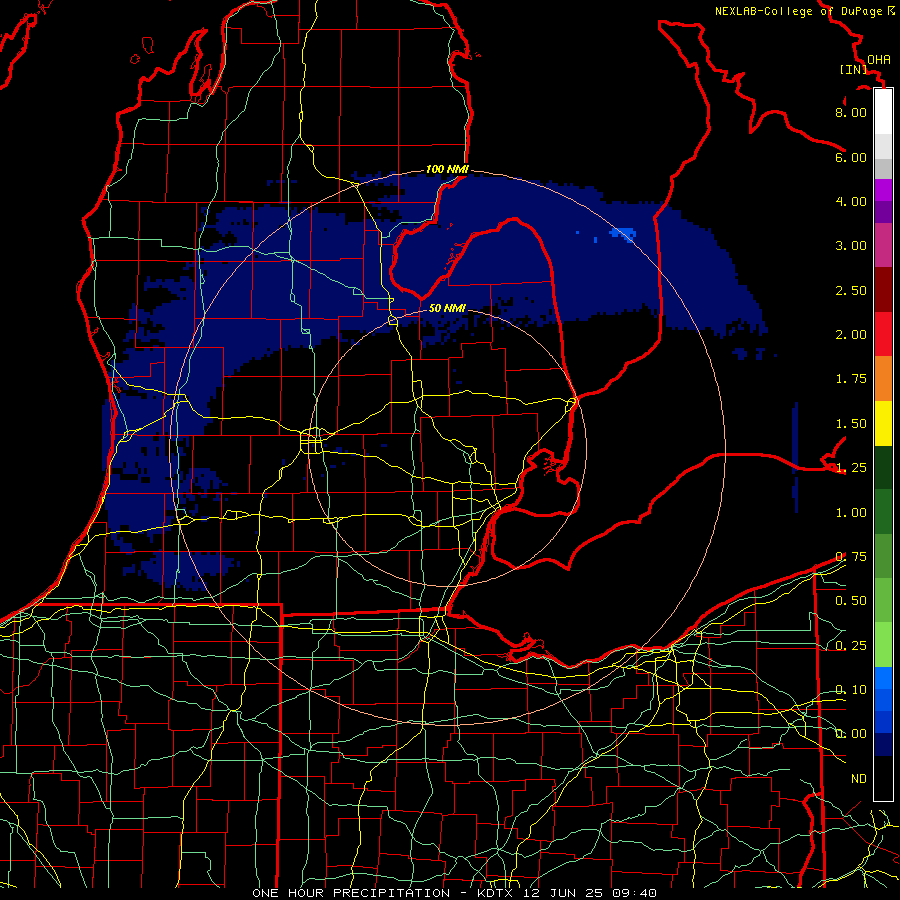Pick the magenta swatch in the legend
The height and width of the screenshot is (900, 900).
pos(883,190)
